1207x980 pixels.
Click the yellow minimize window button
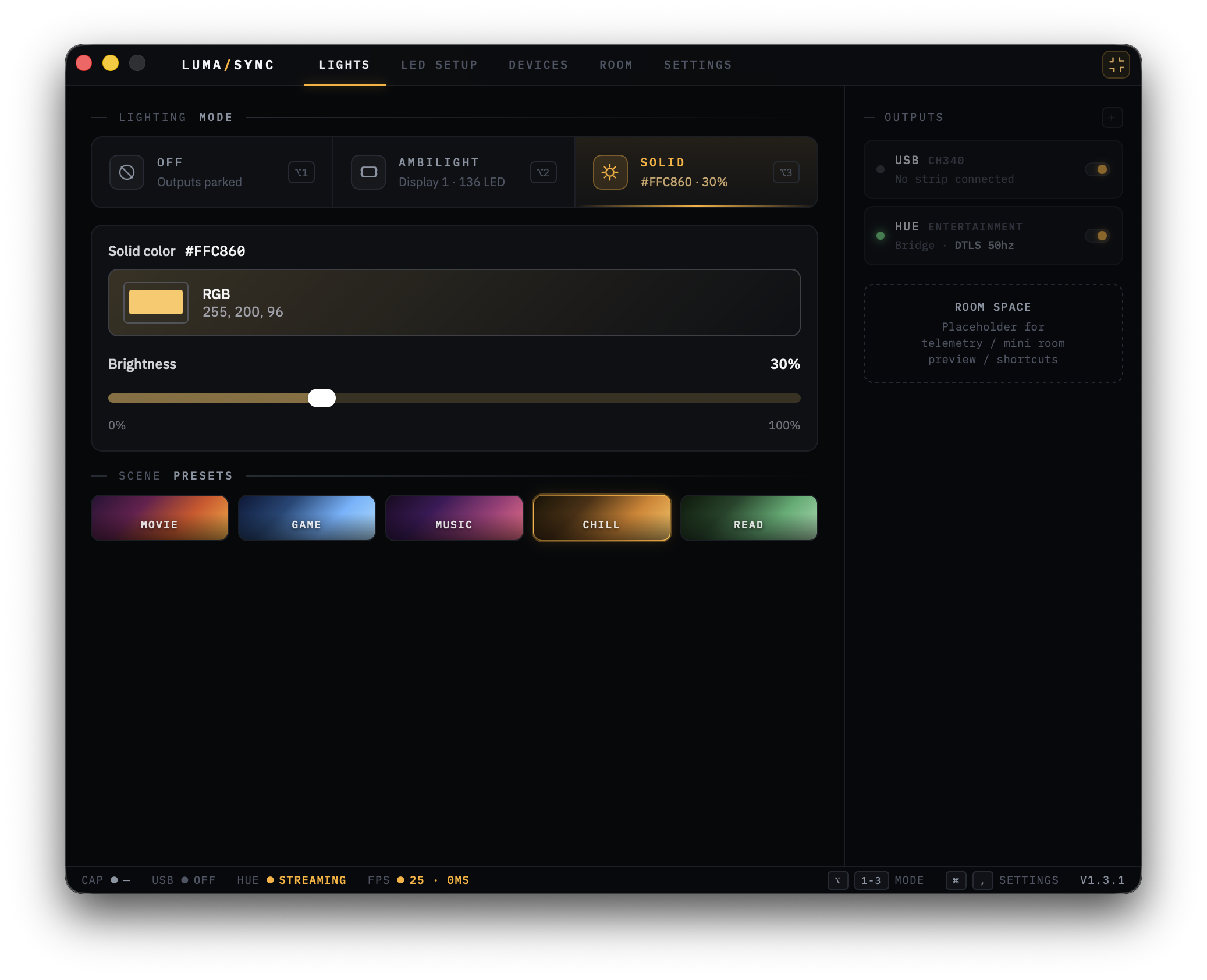[x=111, y=63]
